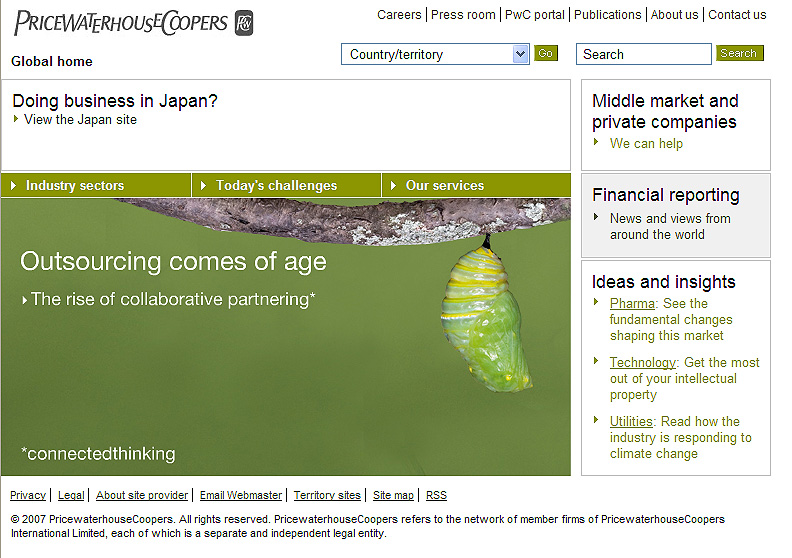Open the Legal footer link
The height and width of the screenshot is (558, 792).
[71, 495]
